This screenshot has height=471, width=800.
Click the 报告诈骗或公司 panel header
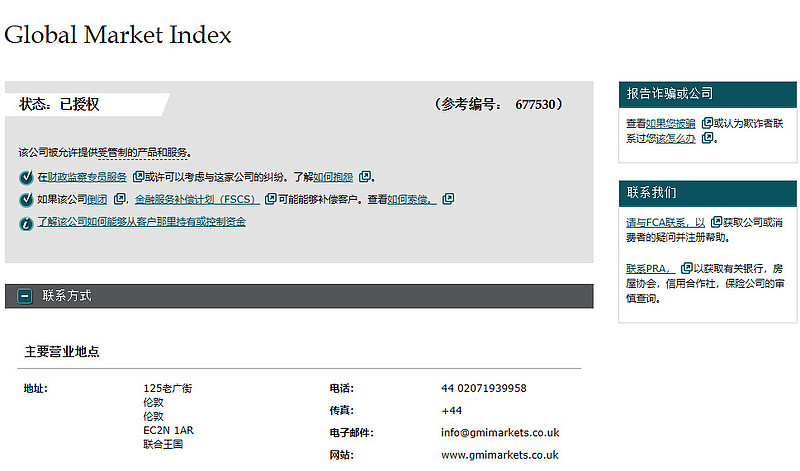(708, 94)
